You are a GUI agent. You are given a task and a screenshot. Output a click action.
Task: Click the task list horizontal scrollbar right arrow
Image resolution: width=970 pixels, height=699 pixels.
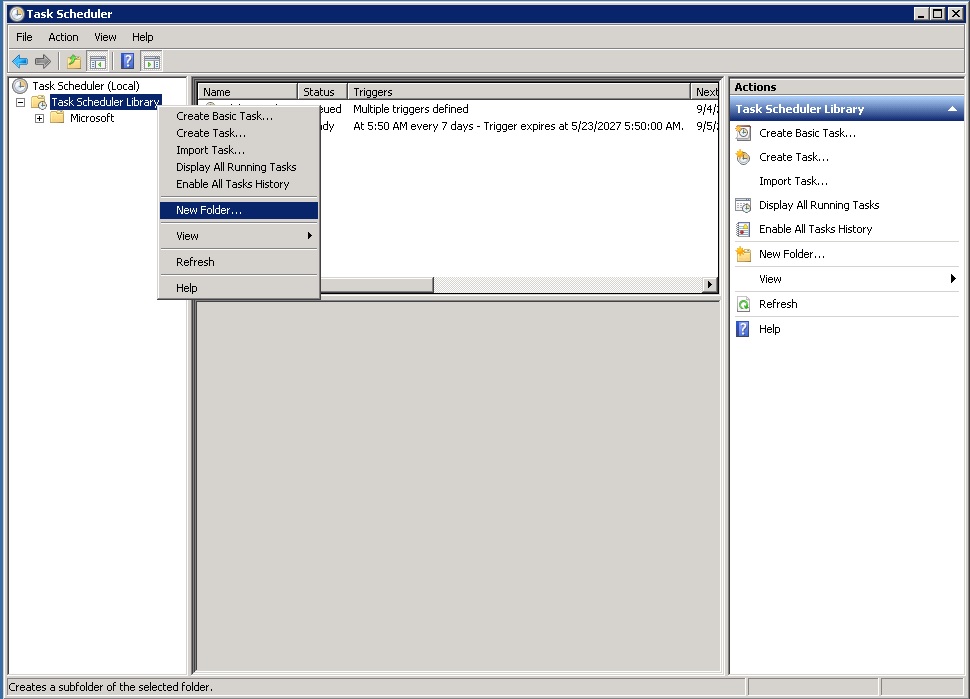click(x=710, y=285)
